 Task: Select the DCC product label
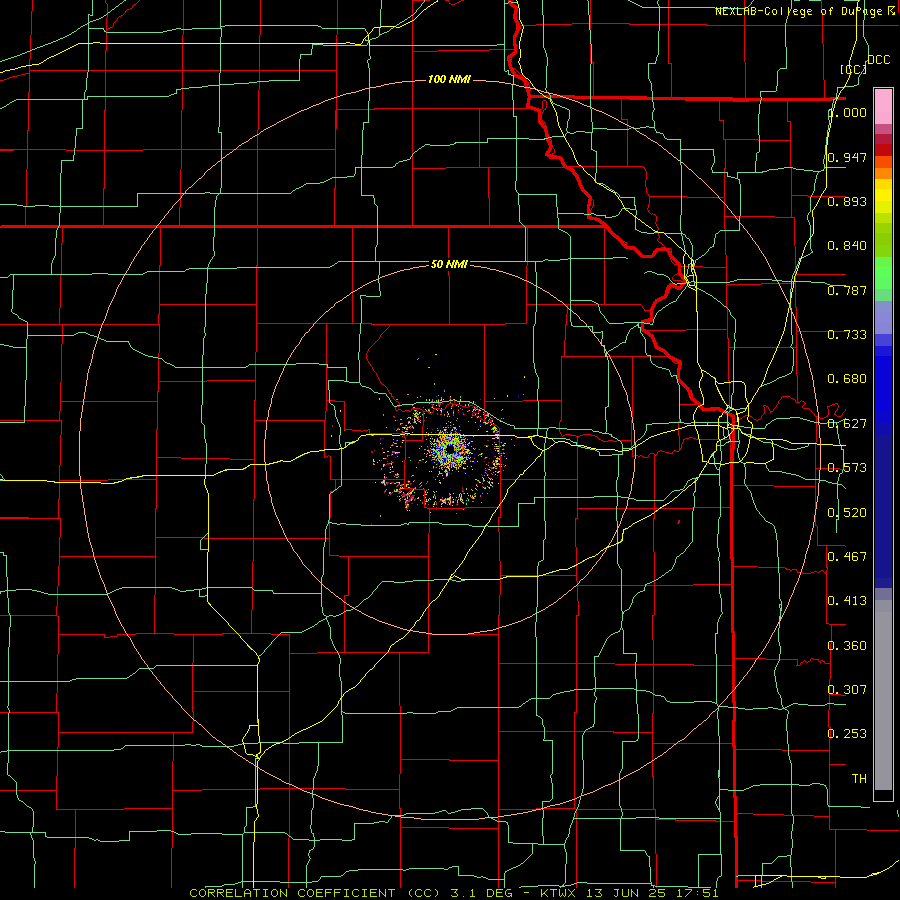click(x=878, y=60)
